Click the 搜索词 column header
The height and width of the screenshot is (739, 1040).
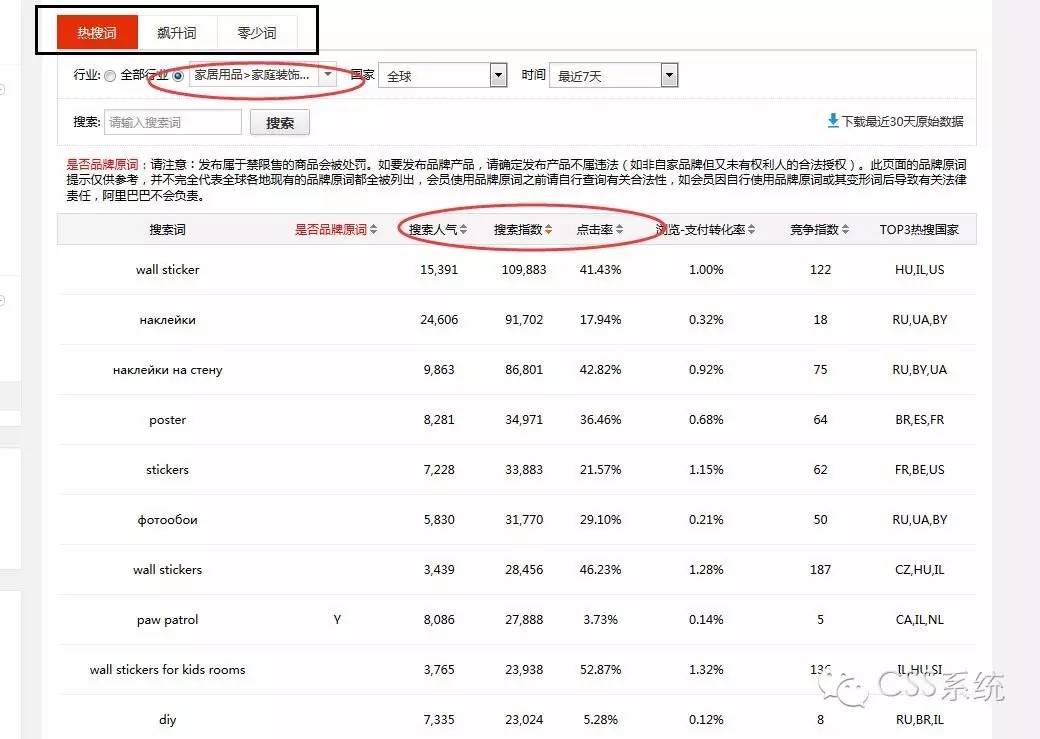pos(167,230)
